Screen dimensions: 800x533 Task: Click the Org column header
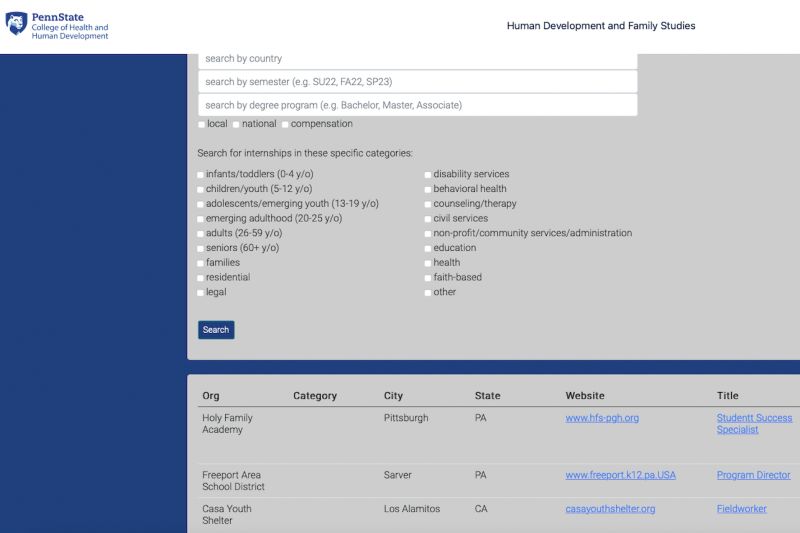[211, 396]
